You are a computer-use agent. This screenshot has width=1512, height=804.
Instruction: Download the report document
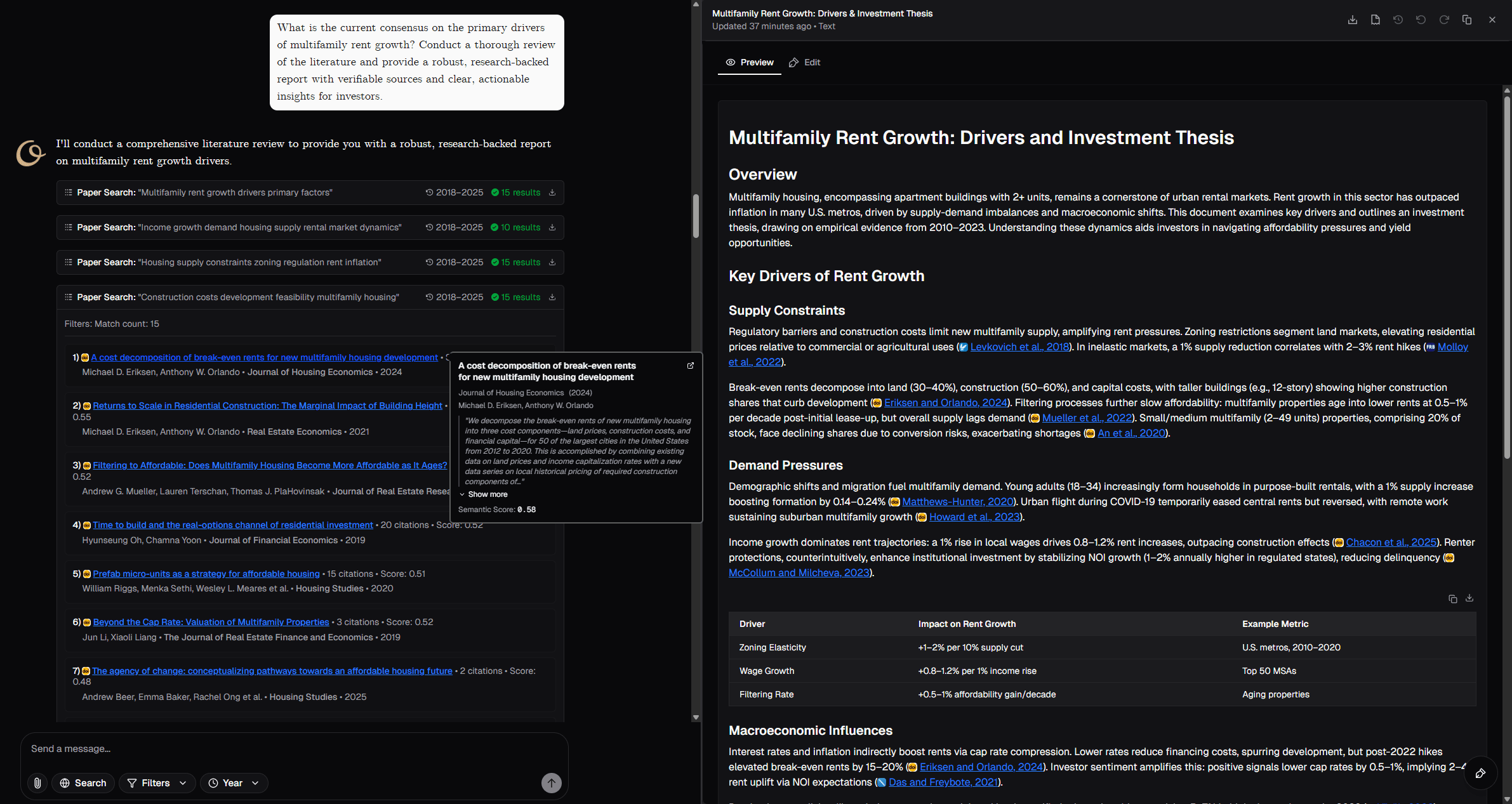tap(1352, 20)
